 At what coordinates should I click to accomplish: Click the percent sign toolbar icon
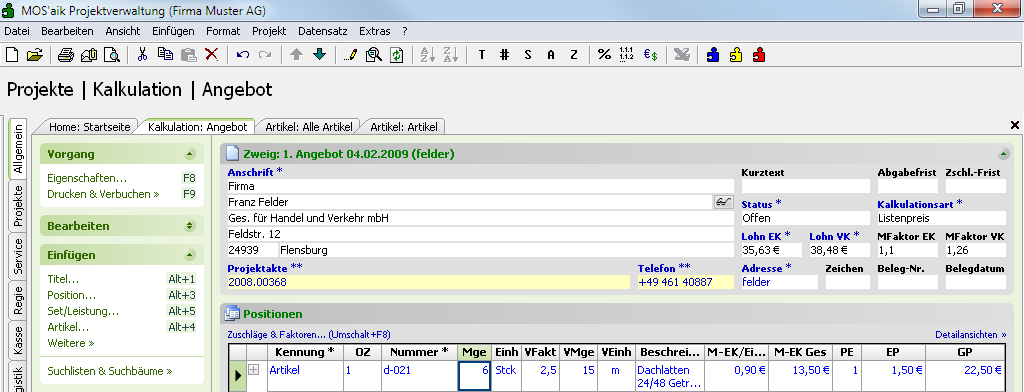[x=604, y=55]
